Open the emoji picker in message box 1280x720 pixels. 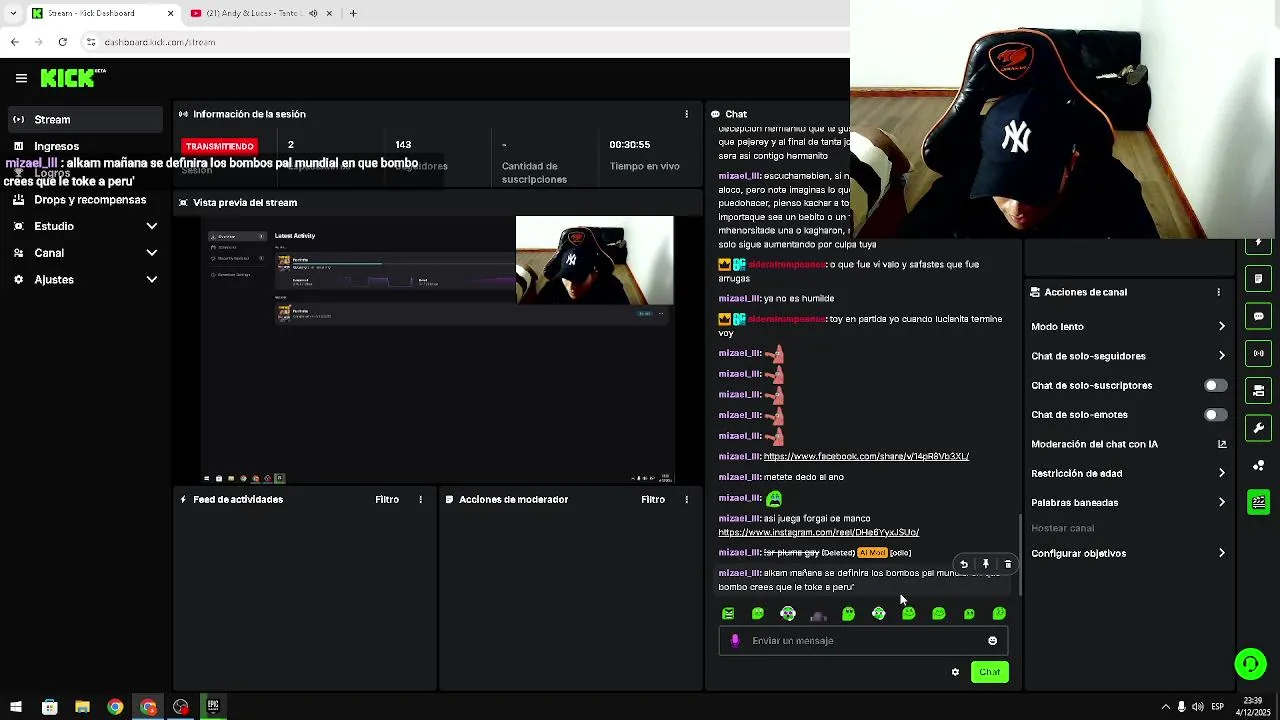click(x=992, y=641)
